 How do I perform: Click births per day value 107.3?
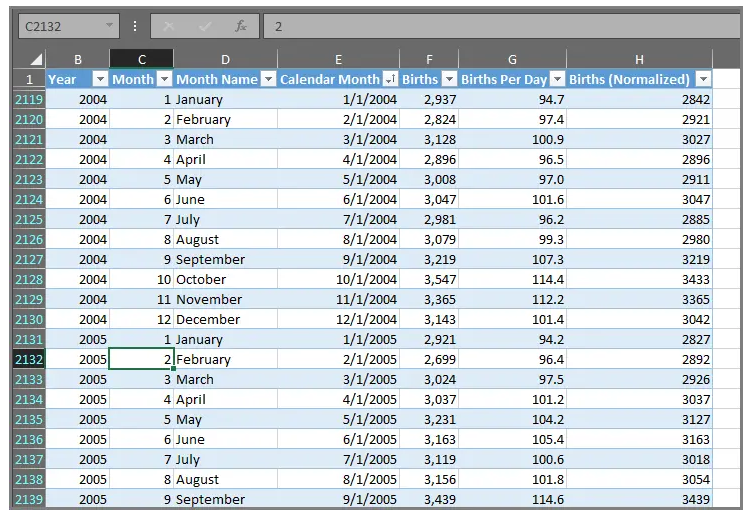pos(513,259)
